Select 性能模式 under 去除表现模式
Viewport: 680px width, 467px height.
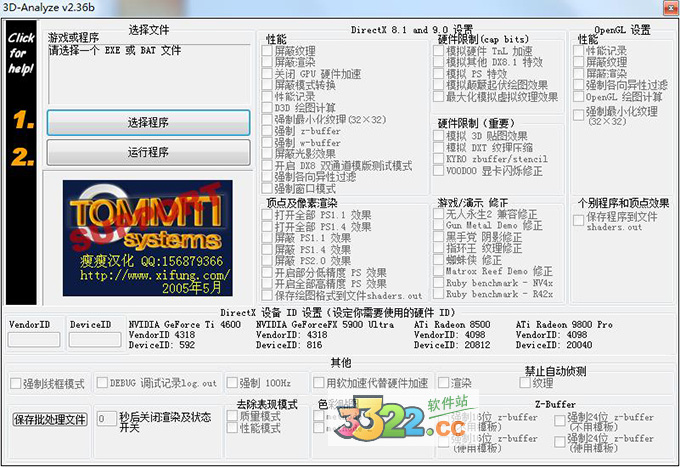tap(232, 428)
